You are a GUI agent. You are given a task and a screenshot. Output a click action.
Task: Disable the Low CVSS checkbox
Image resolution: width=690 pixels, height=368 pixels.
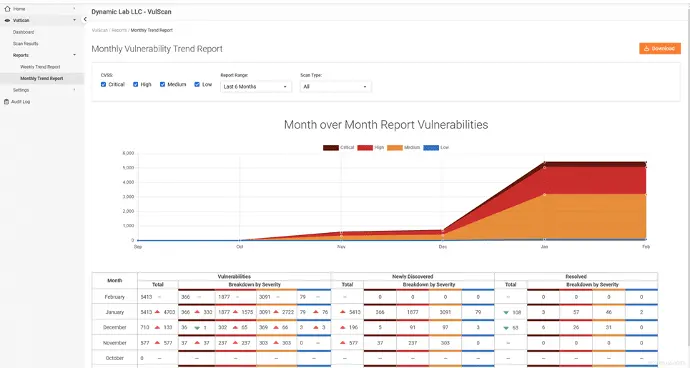197,85
